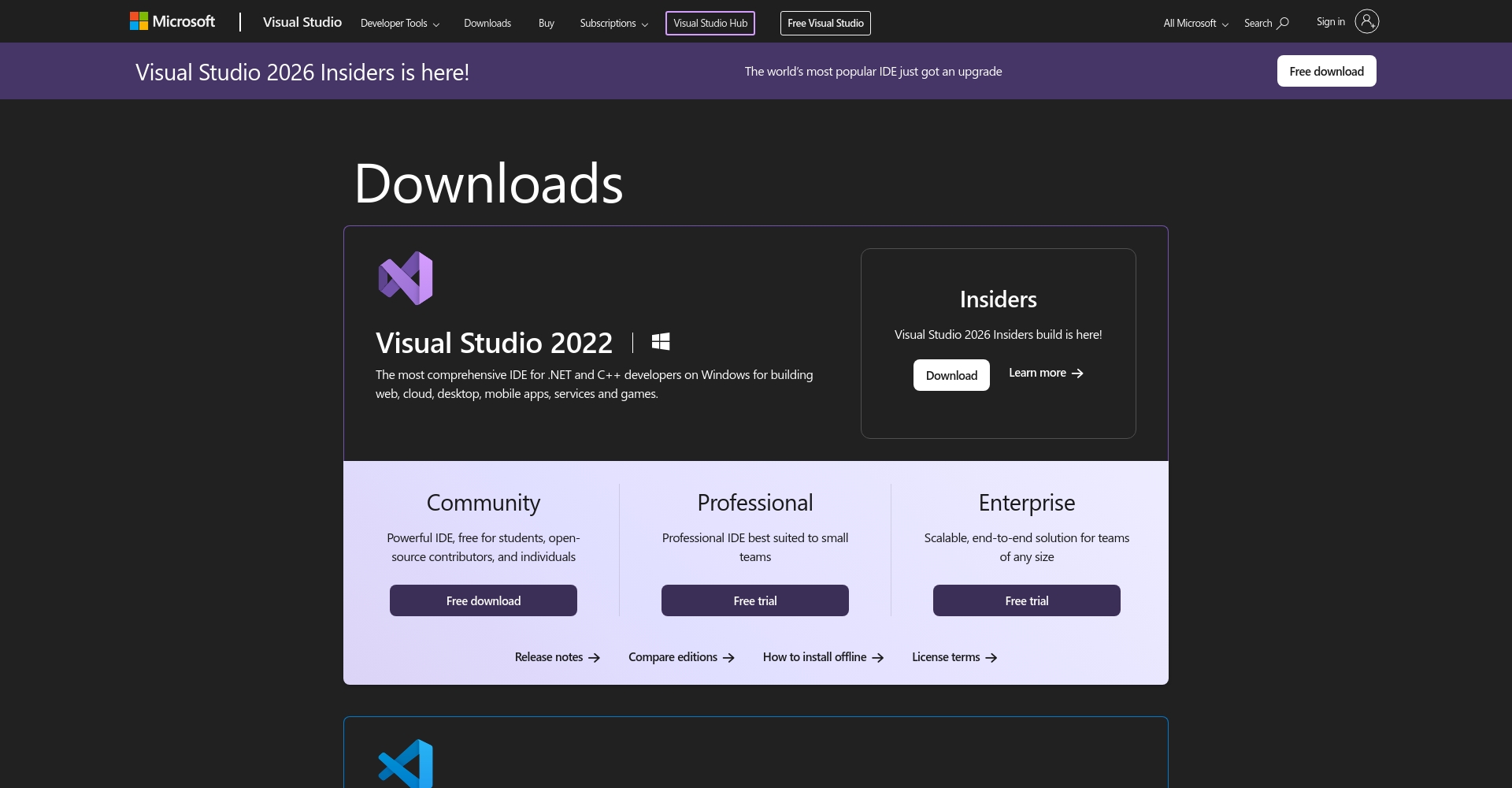
Task: Click the Sign in account icon
Action: click(x=1367, y=21)
